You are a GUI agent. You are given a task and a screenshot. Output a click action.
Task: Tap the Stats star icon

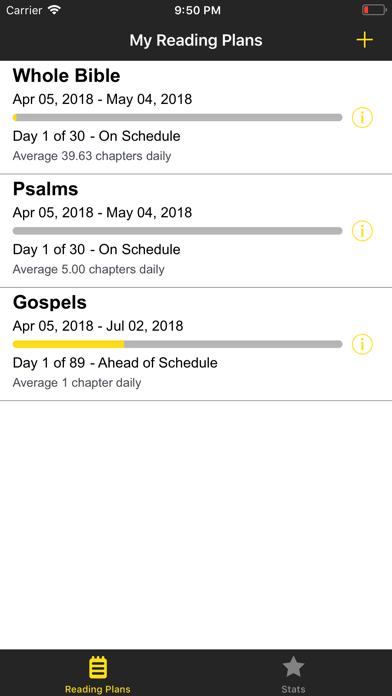[x=293, y=667]
